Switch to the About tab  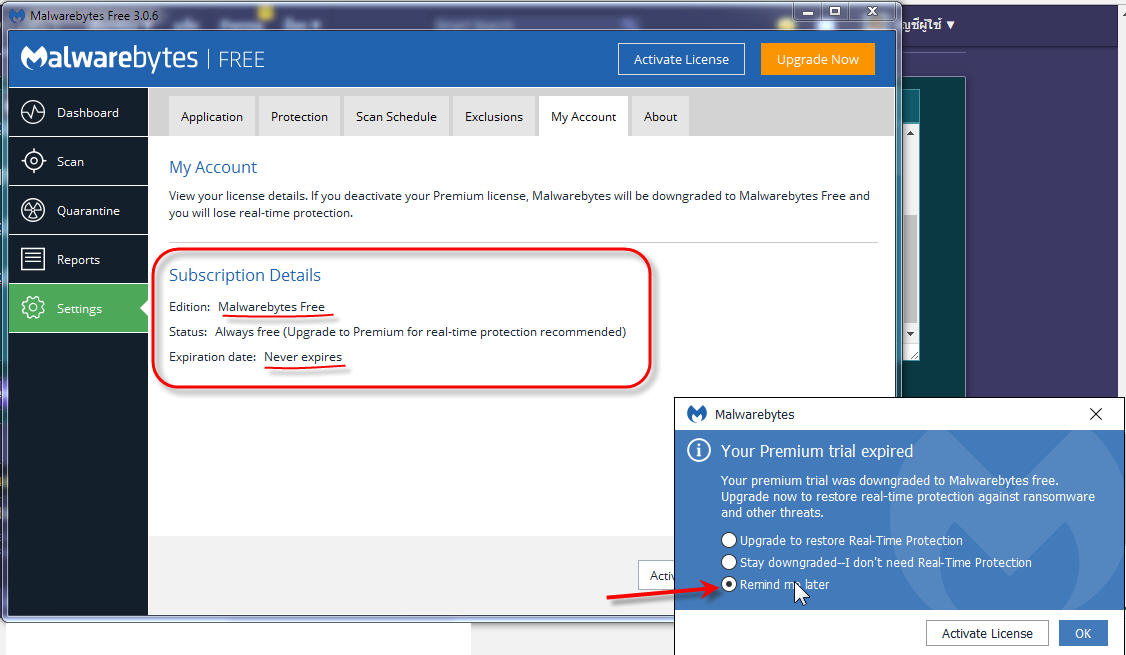coord(661,116)
